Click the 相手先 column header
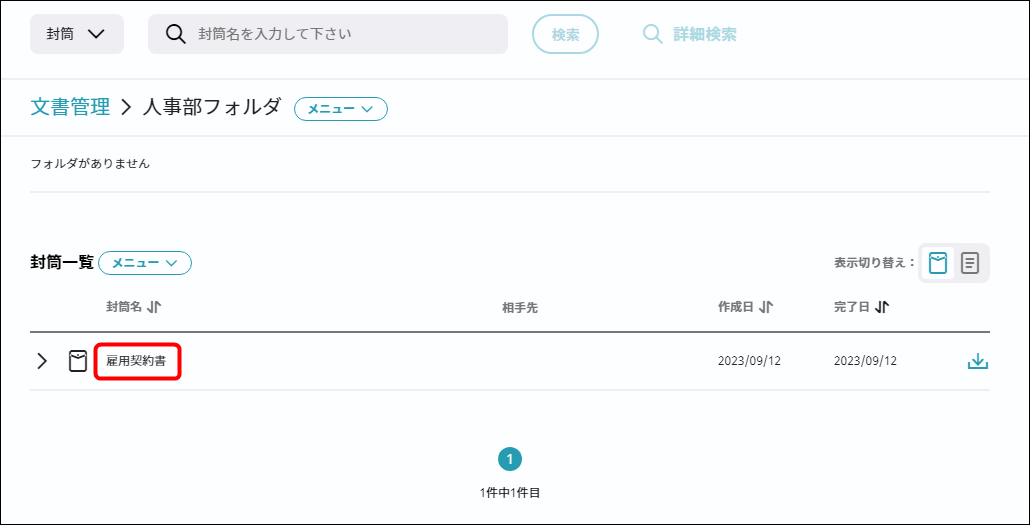The width and height of the screenshot is (1030, 525). coord(520,308)
